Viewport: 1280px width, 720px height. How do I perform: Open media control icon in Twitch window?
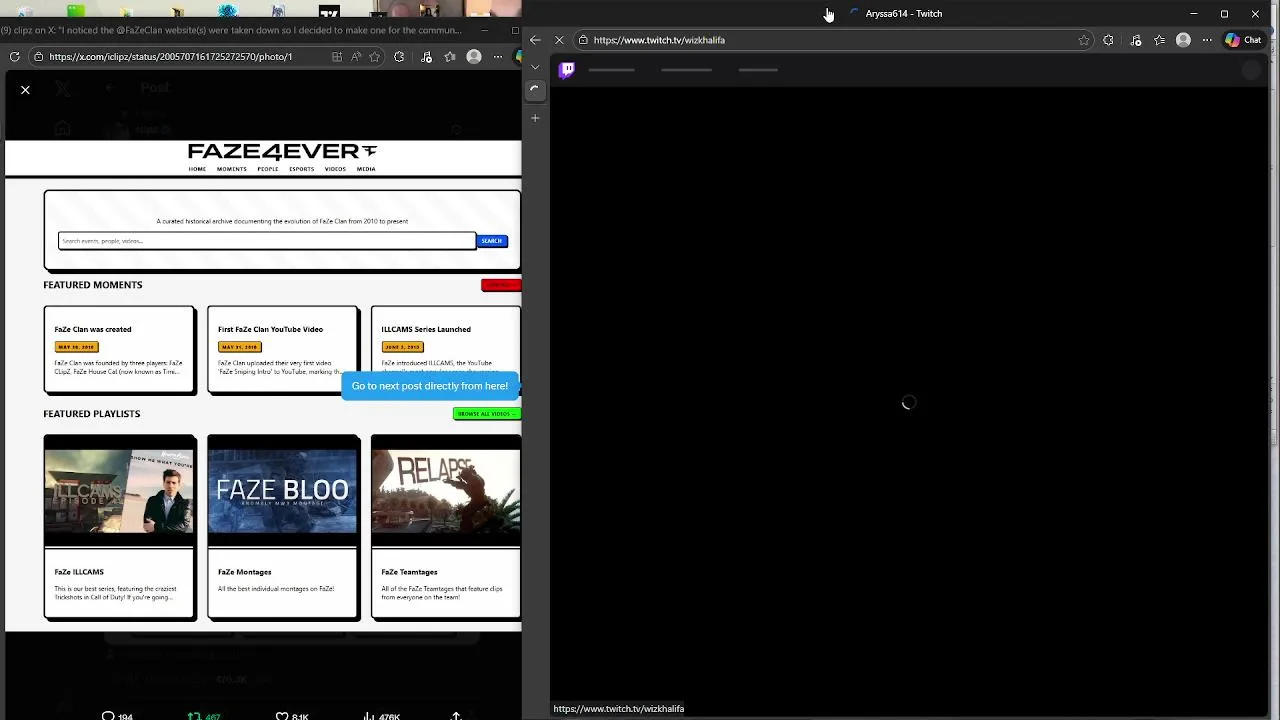[x=1136, y=40]
